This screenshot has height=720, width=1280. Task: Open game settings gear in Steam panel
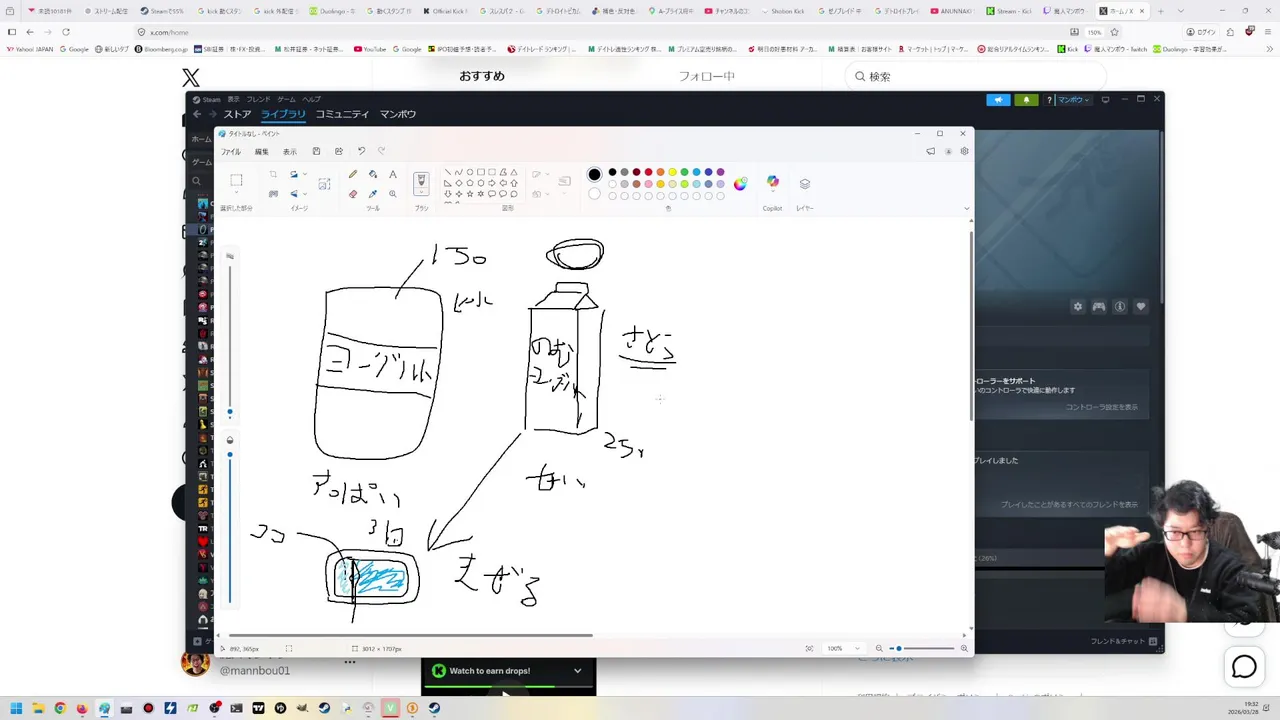[1077, 306]
